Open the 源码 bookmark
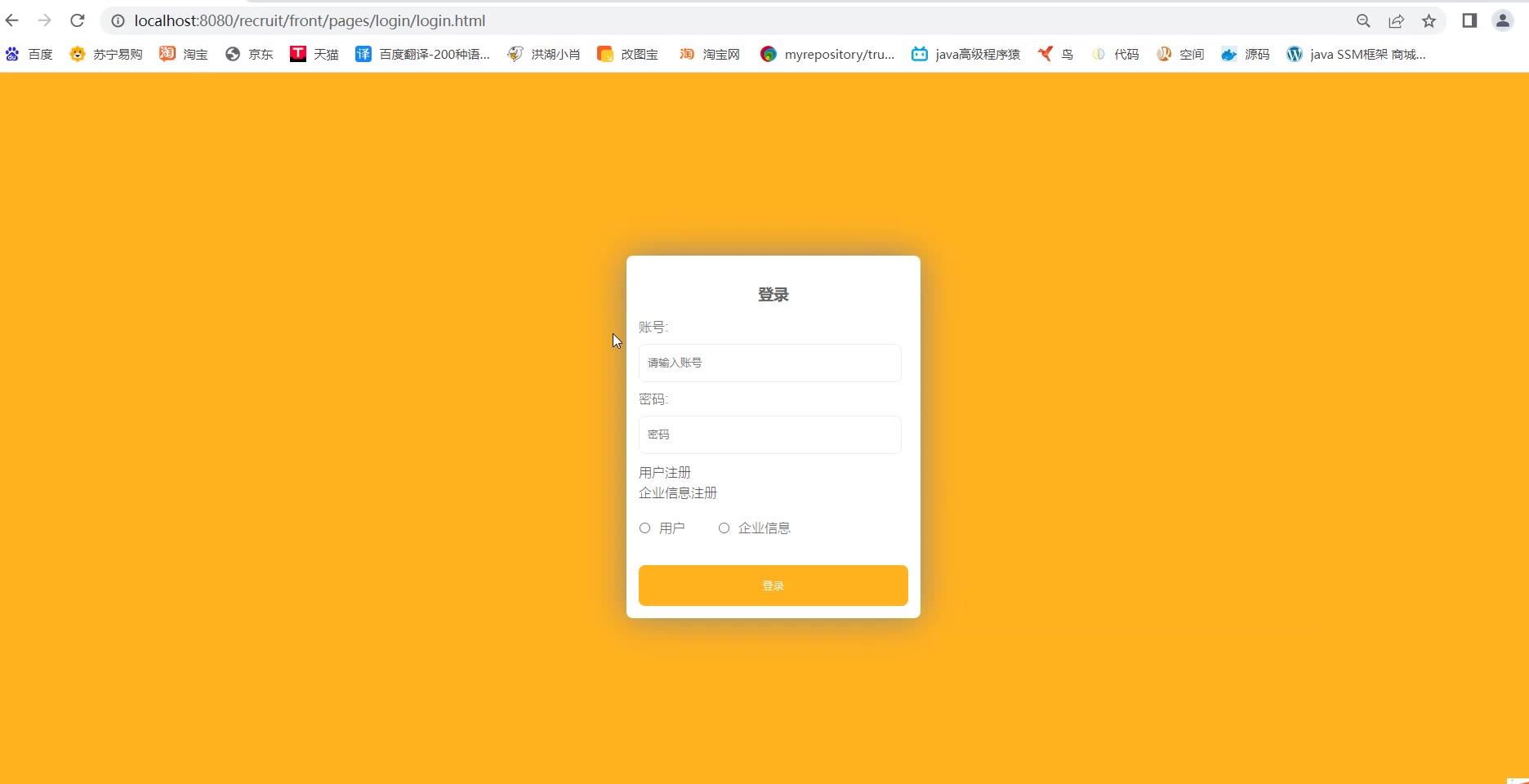This screenshot has width=1529, height=784. pyautogui.click(x=1246, y=54)
